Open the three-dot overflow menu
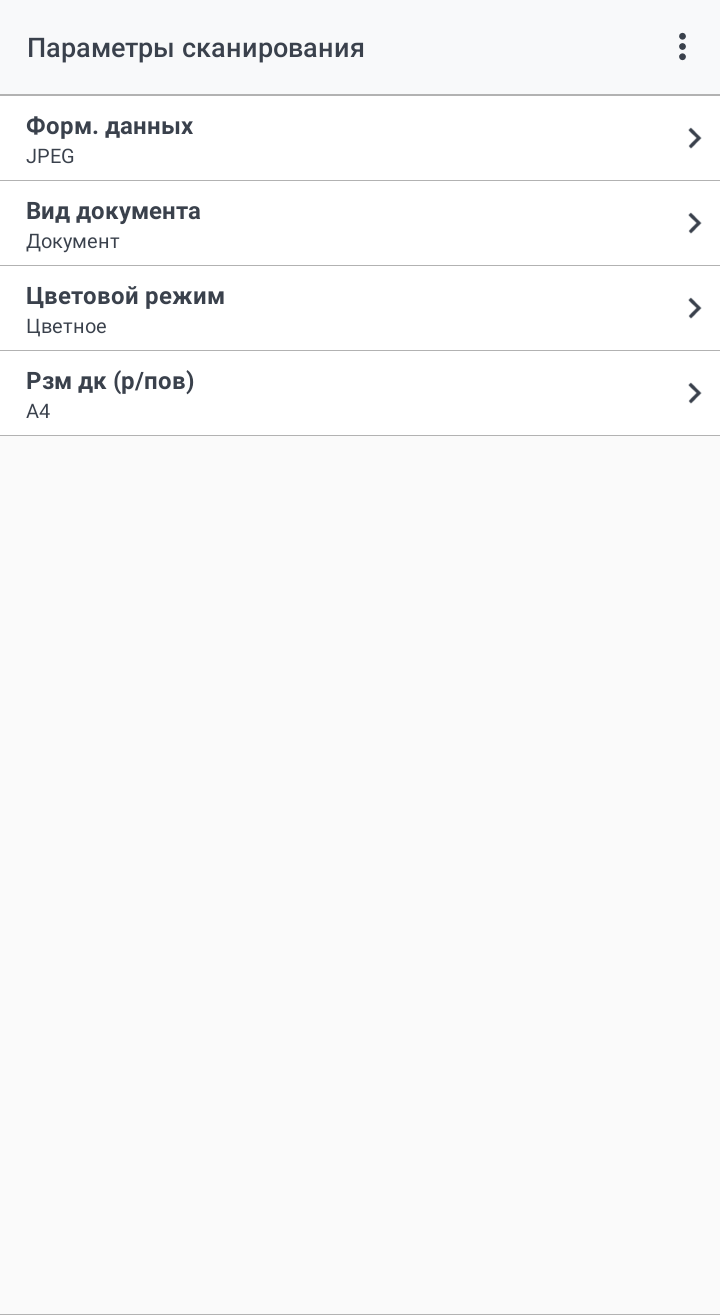Viewport: 720px width, 1315px height. [682, 47]
